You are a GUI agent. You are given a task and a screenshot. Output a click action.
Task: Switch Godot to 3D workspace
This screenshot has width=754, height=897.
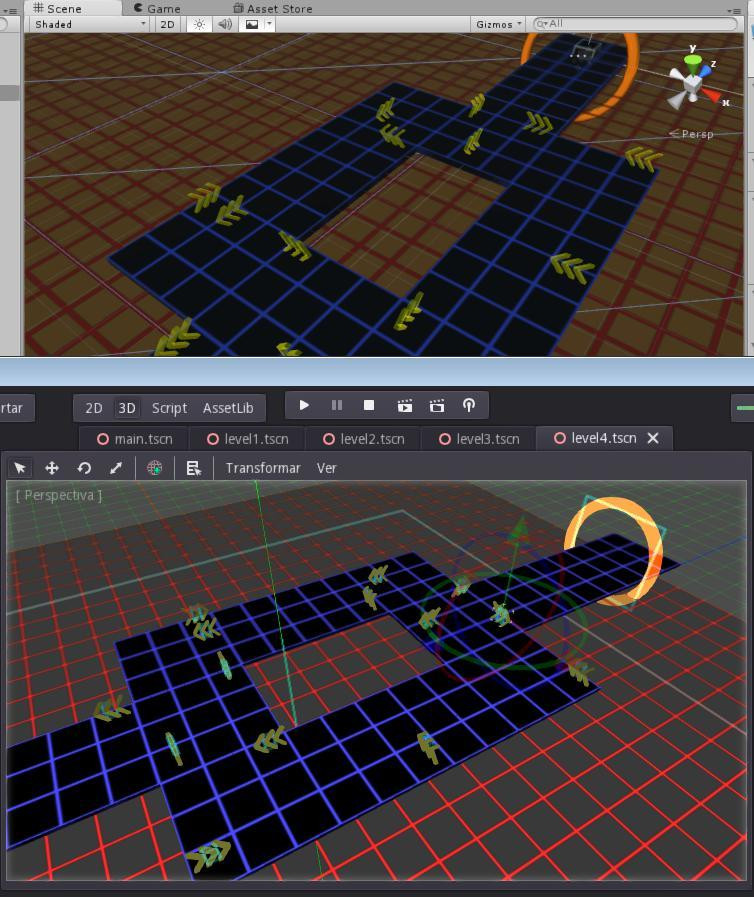pos(126,408)
